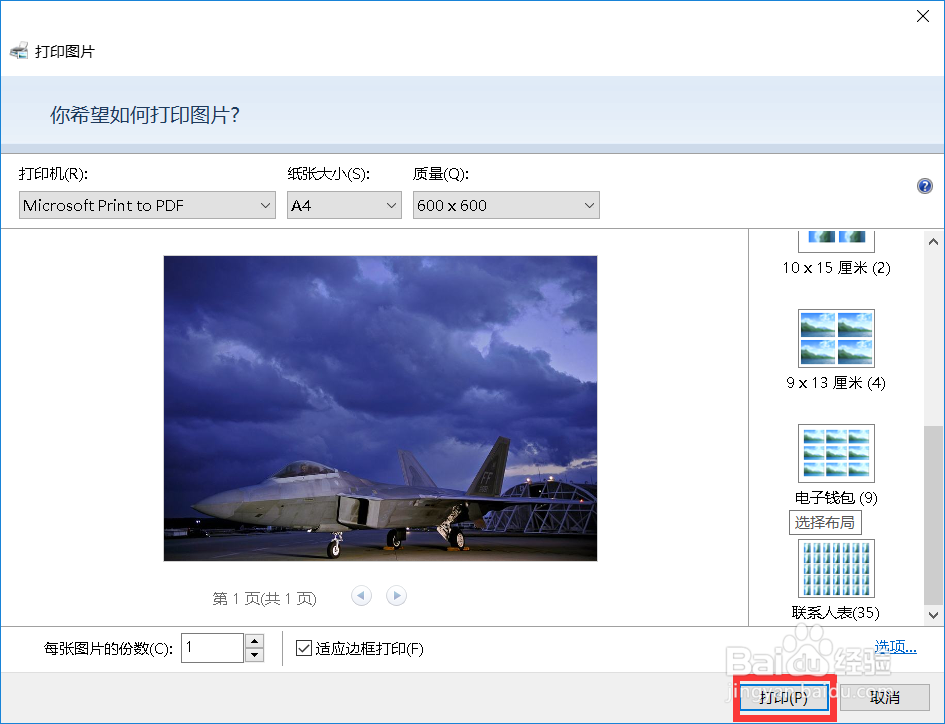Screen dimensions: 945x724
Task: Increase copies with the up stepper
Action: click(x=255, y=641)
